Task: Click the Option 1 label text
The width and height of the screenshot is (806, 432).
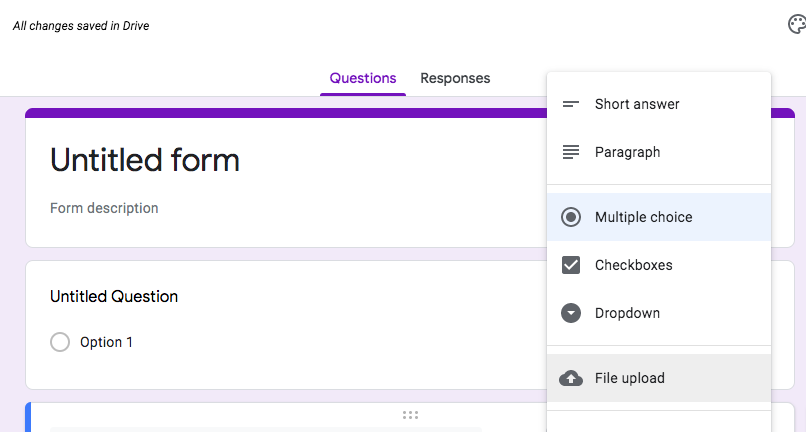Action: point(106,343)
